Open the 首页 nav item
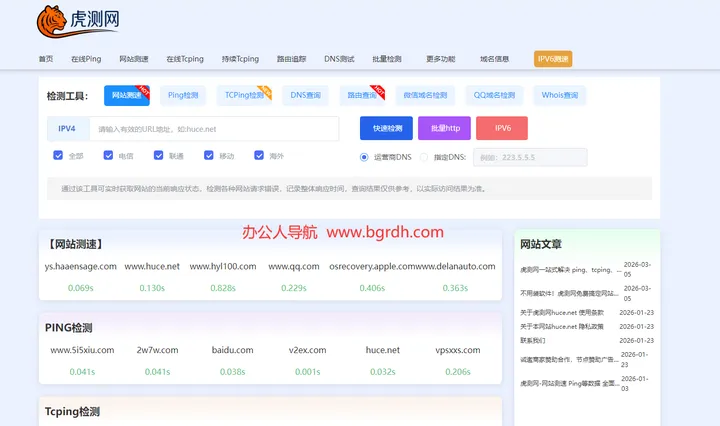 (x=46, y=59)
